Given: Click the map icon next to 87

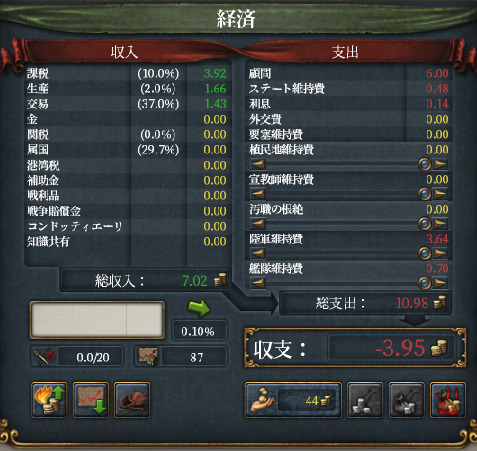Looking at the screenshot, I should [148, 357].
